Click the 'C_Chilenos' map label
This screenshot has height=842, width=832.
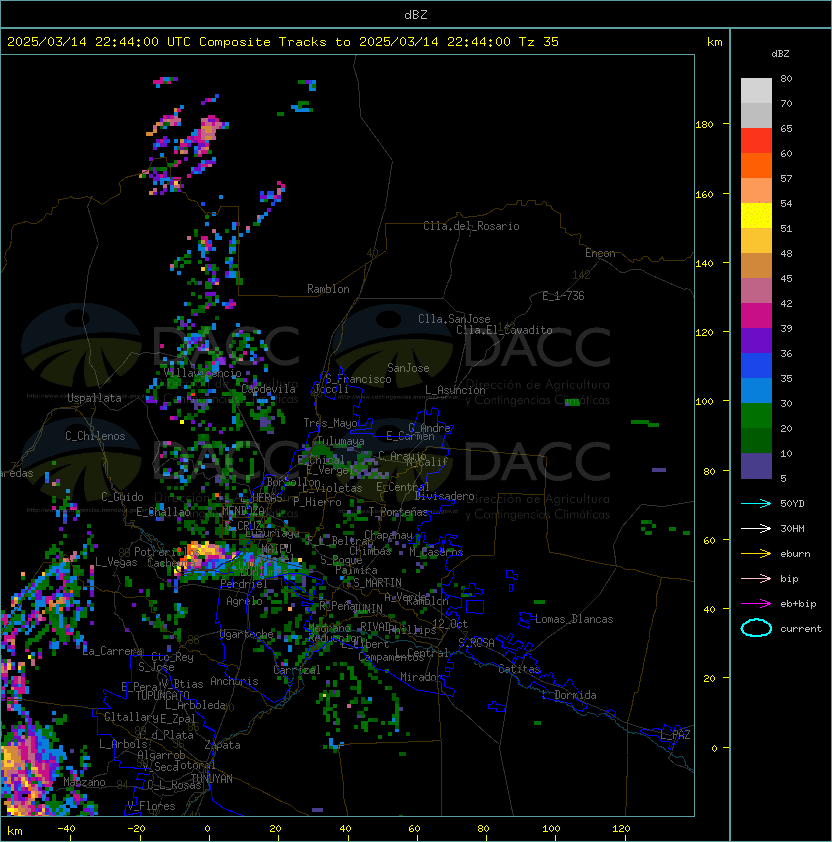(x=95, y=436)
